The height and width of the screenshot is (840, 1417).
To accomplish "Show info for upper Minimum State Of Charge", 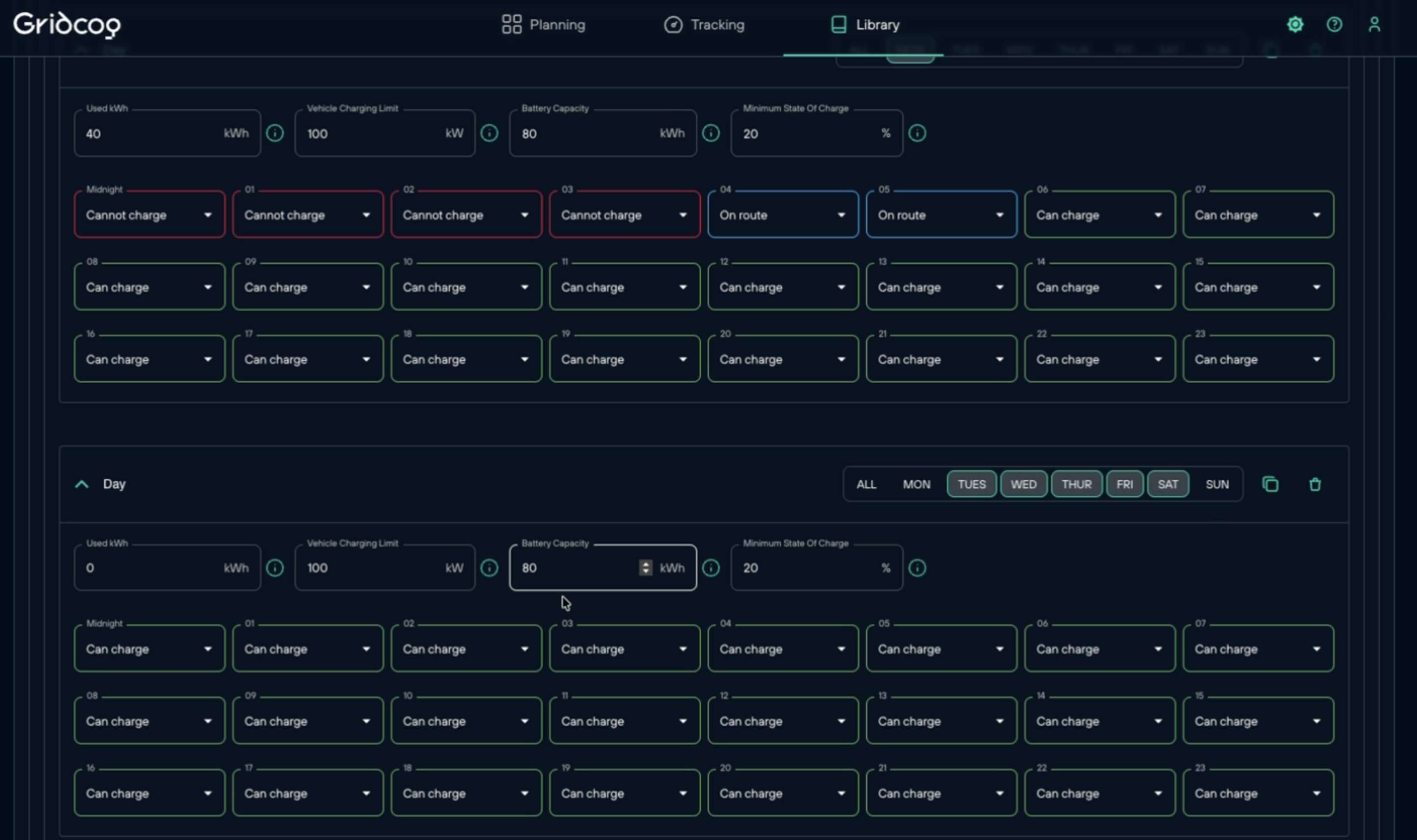I will [917, 133].
